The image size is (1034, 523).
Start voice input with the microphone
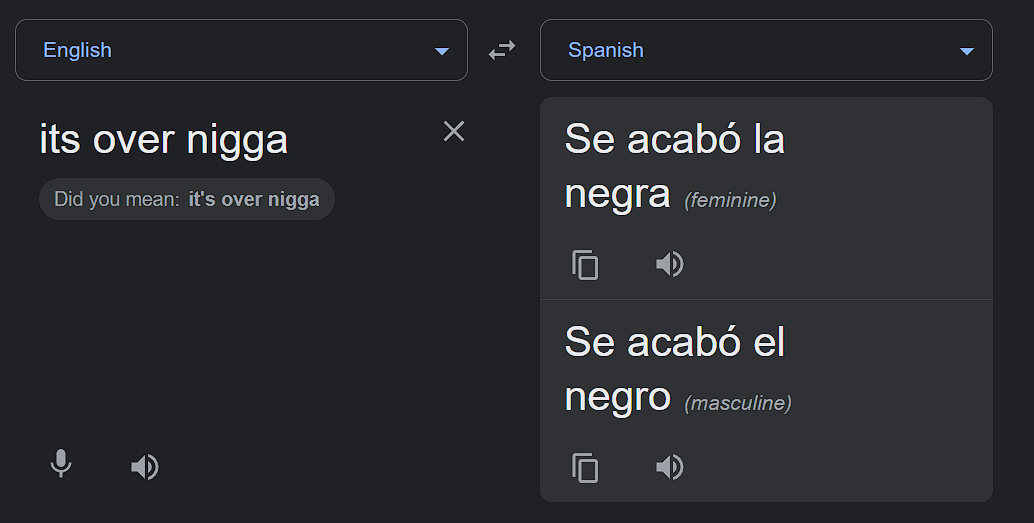tap(61, 465)
